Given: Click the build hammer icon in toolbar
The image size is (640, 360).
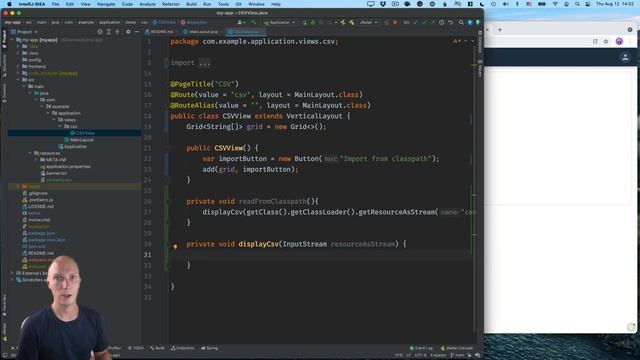Looking at the screenshot, I should (x=254, y=22).
